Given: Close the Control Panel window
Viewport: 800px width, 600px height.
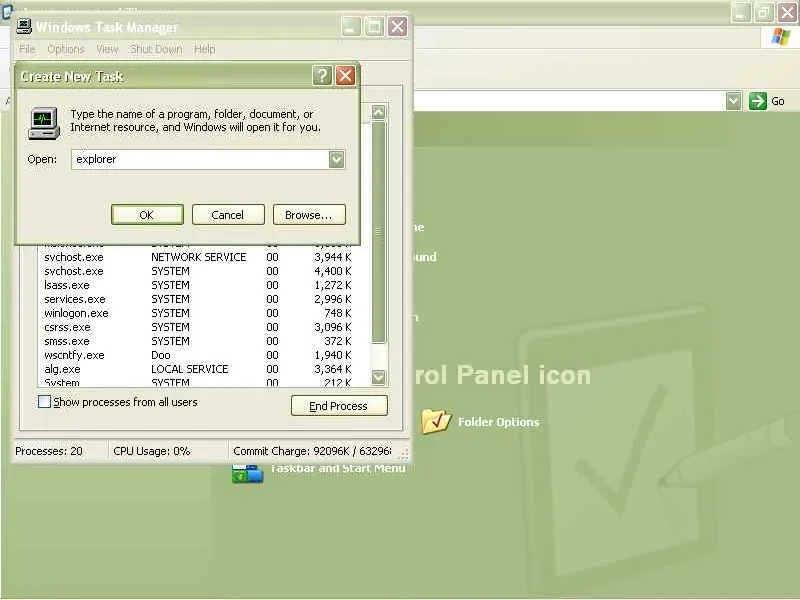Looking at the screenshot, I should click(x=787, y=12).
